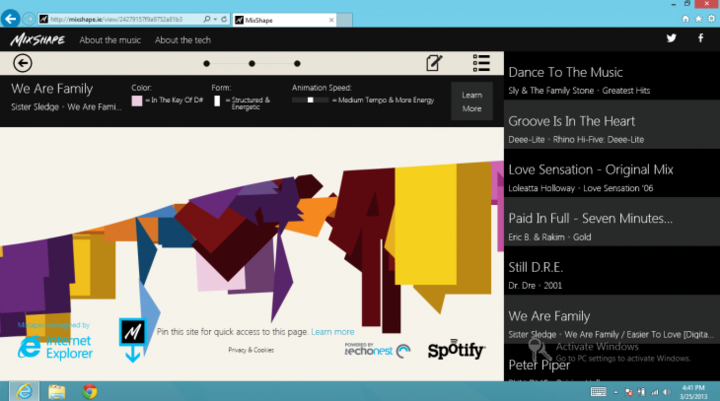The width and height of the screenshot is (720, 401).
Task: Click the browser forward button
Action: pos(28,19)
